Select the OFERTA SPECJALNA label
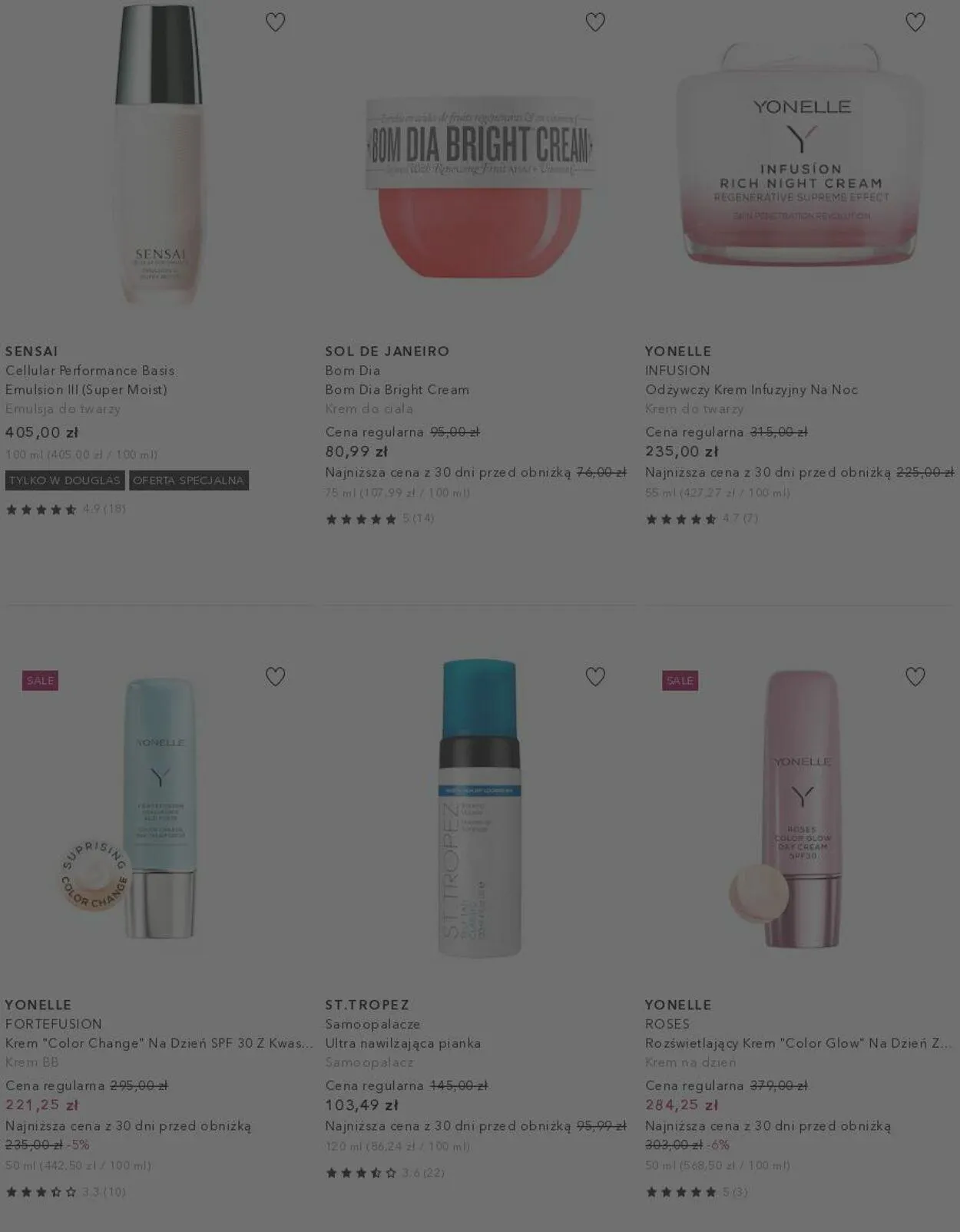Image resolution: width=960 pixels, height=1232 pixels. pos(189,481)
